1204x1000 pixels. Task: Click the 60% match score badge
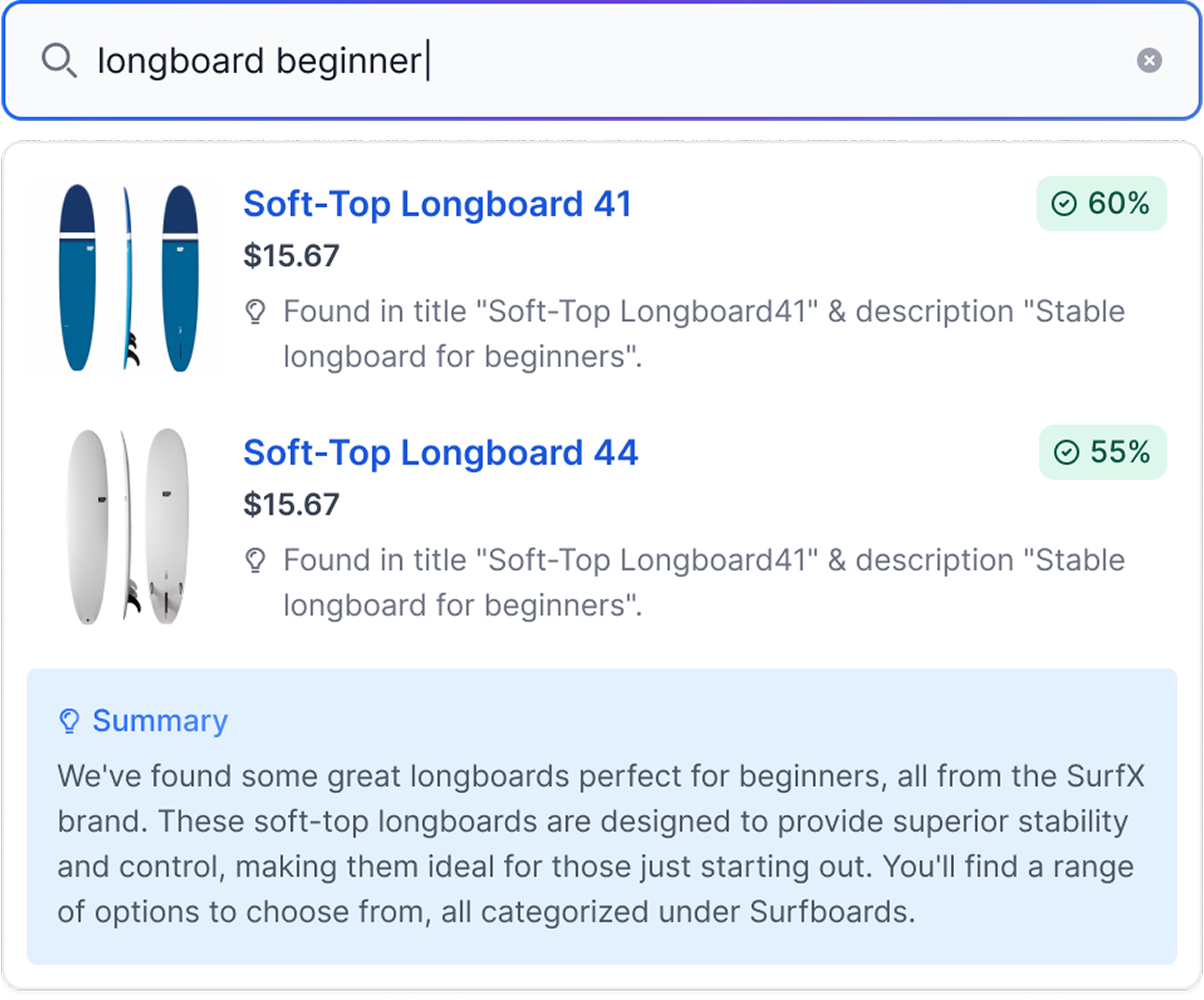(1101, 203)
